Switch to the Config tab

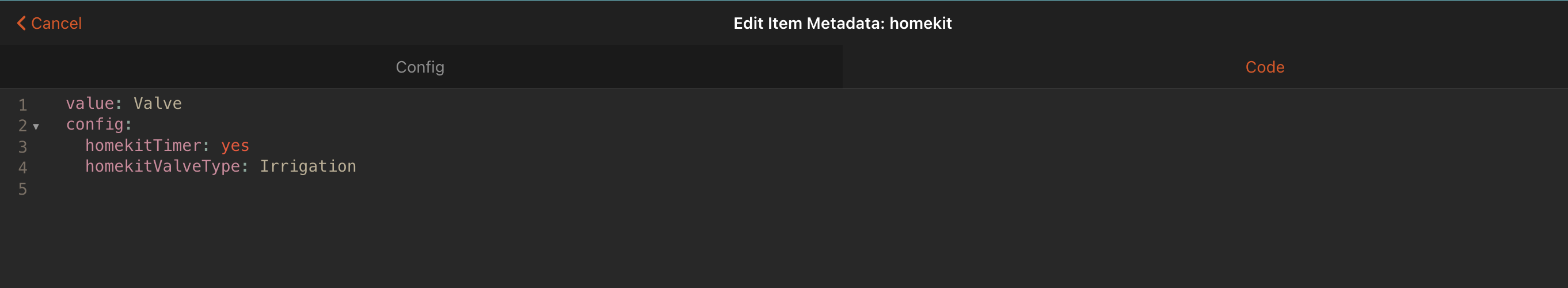coord(421,67)
